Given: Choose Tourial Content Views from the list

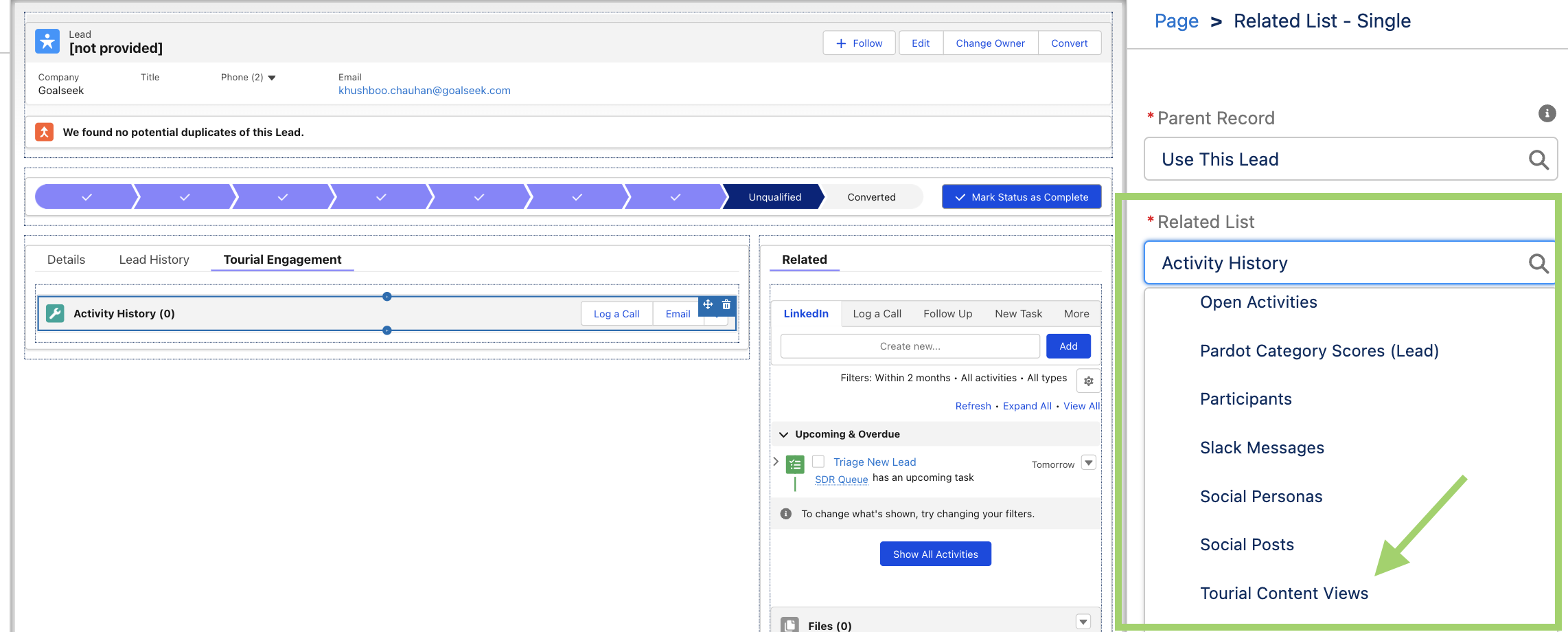Looking at the screenshot, I should tap(1284, 594).
